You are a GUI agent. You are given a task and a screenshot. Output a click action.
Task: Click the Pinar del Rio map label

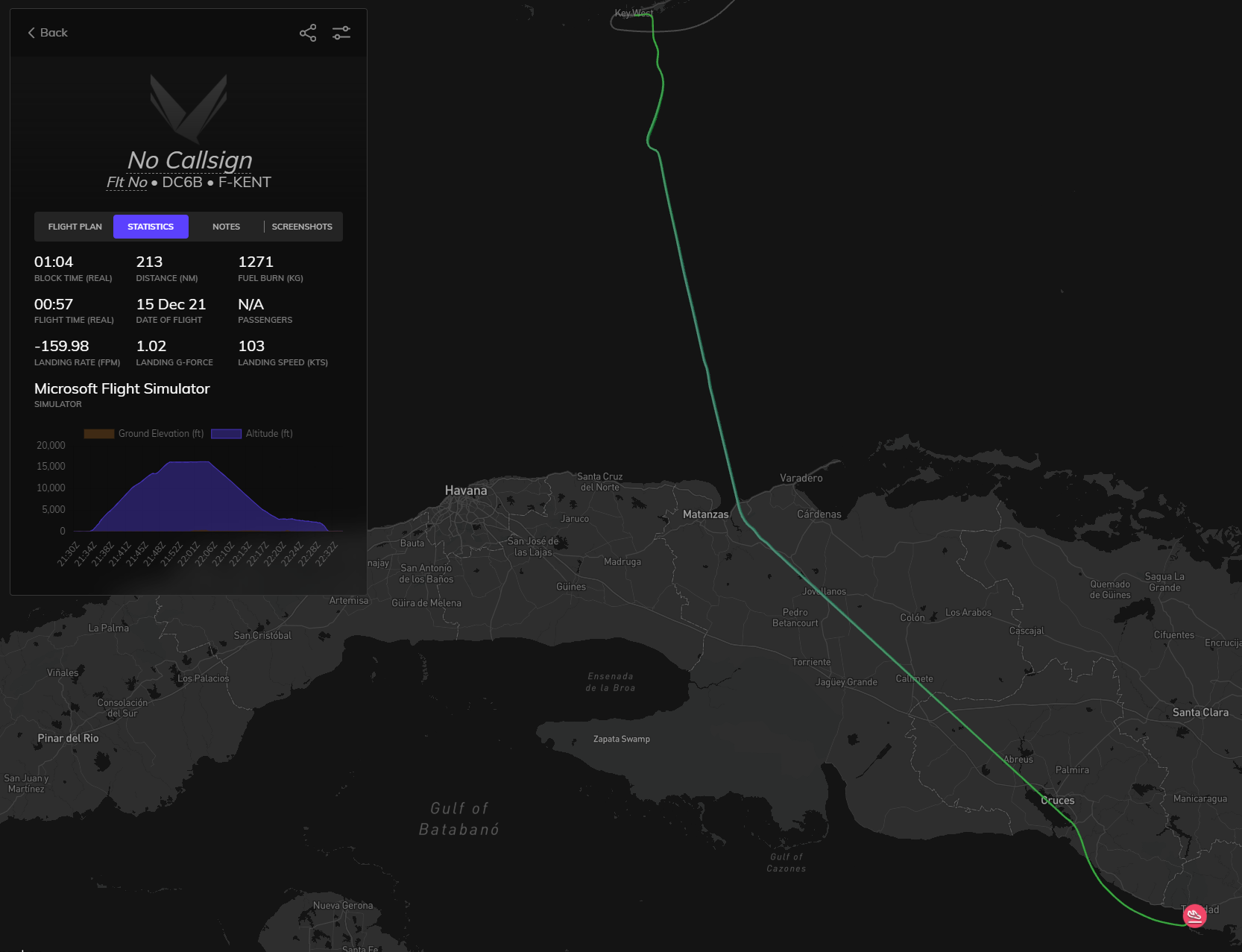[68, 738]
